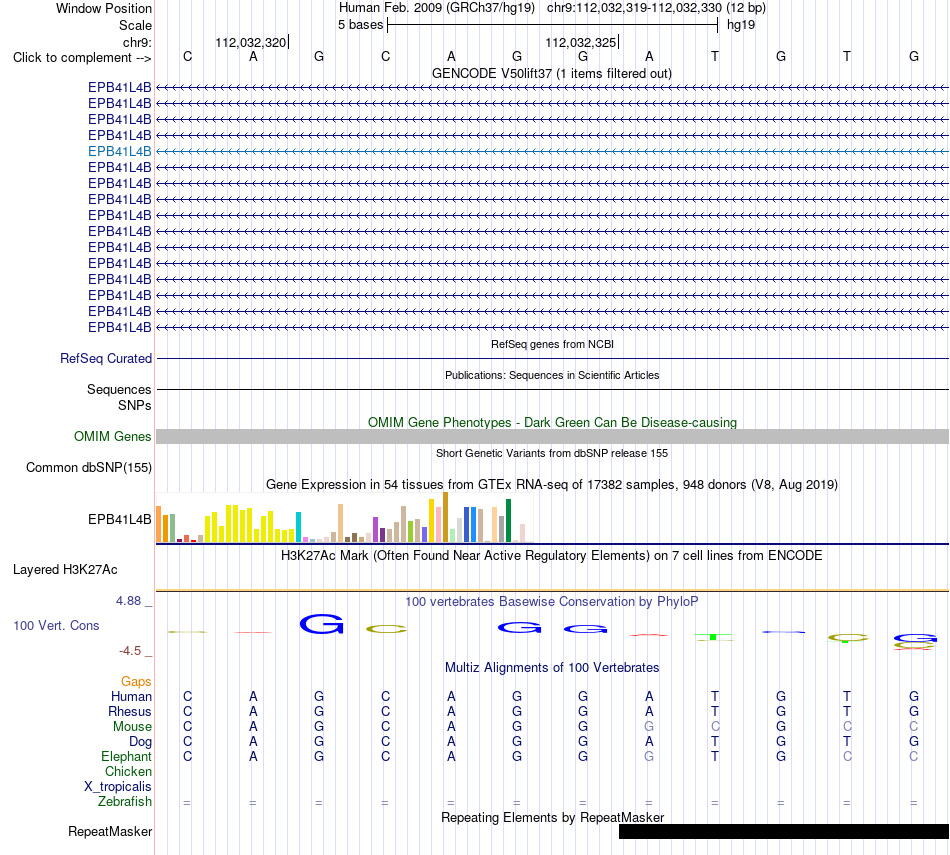Click the Human species row label
The width and height of the screenshot is (950, 855).
click(x=131, y=696)
